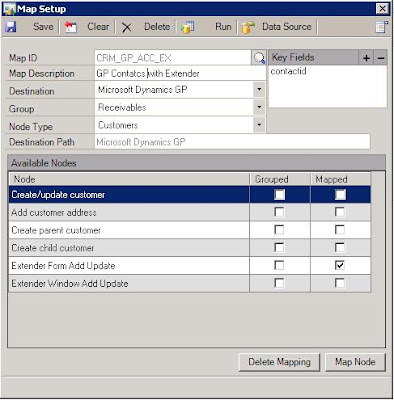Click the Save toolbar label
The image size is (394, 400).
tap(43, 27)
